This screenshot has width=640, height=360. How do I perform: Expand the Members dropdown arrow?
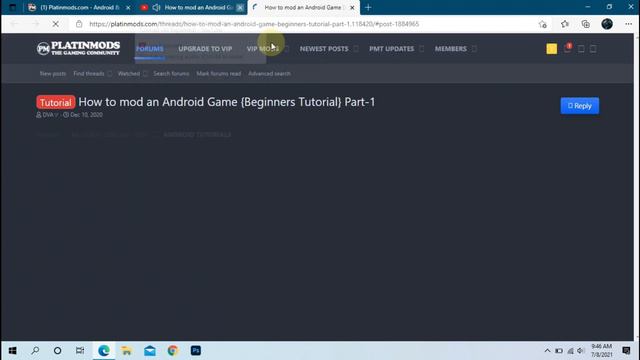pos(474,49)
